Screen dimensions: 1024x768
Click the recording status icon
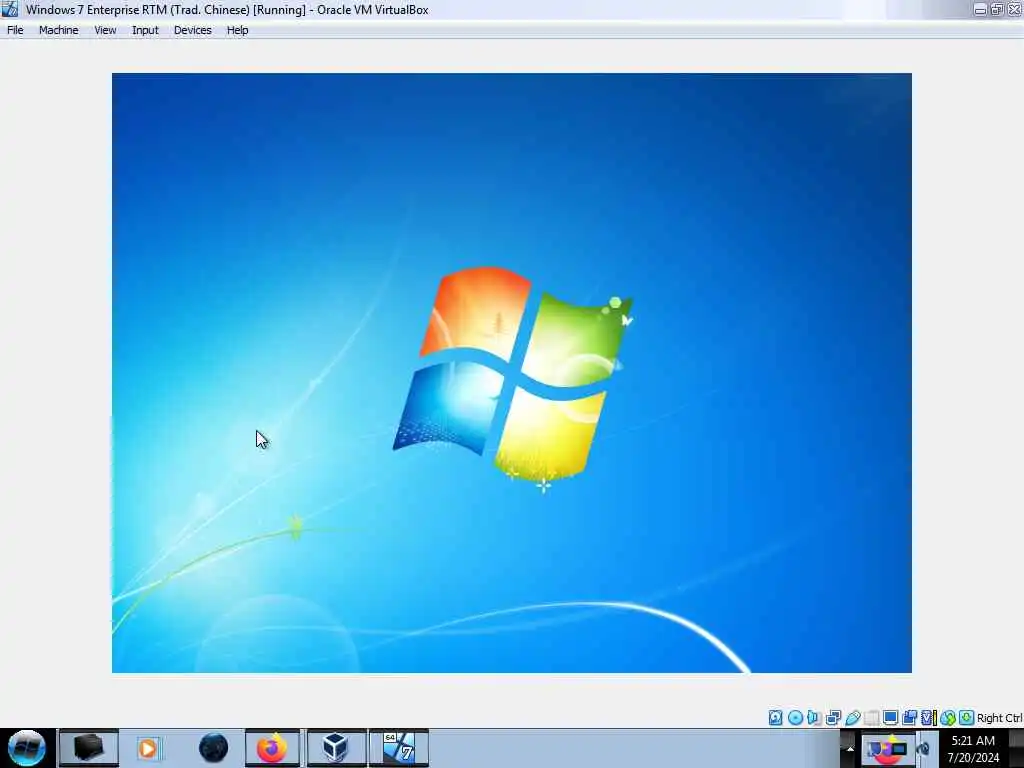[x=909, y=718]
